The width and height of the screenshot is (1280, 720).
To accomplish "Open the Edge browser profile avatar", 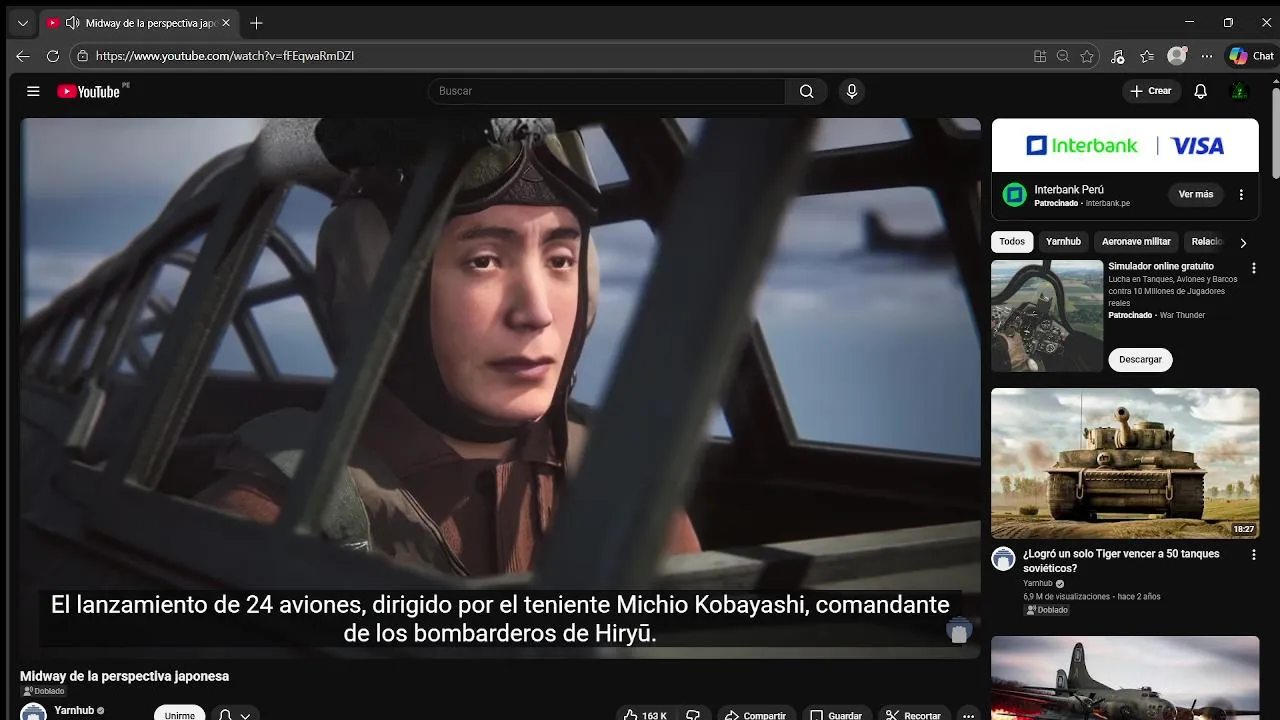I will pyautogui.click(x=1177, y=56).
